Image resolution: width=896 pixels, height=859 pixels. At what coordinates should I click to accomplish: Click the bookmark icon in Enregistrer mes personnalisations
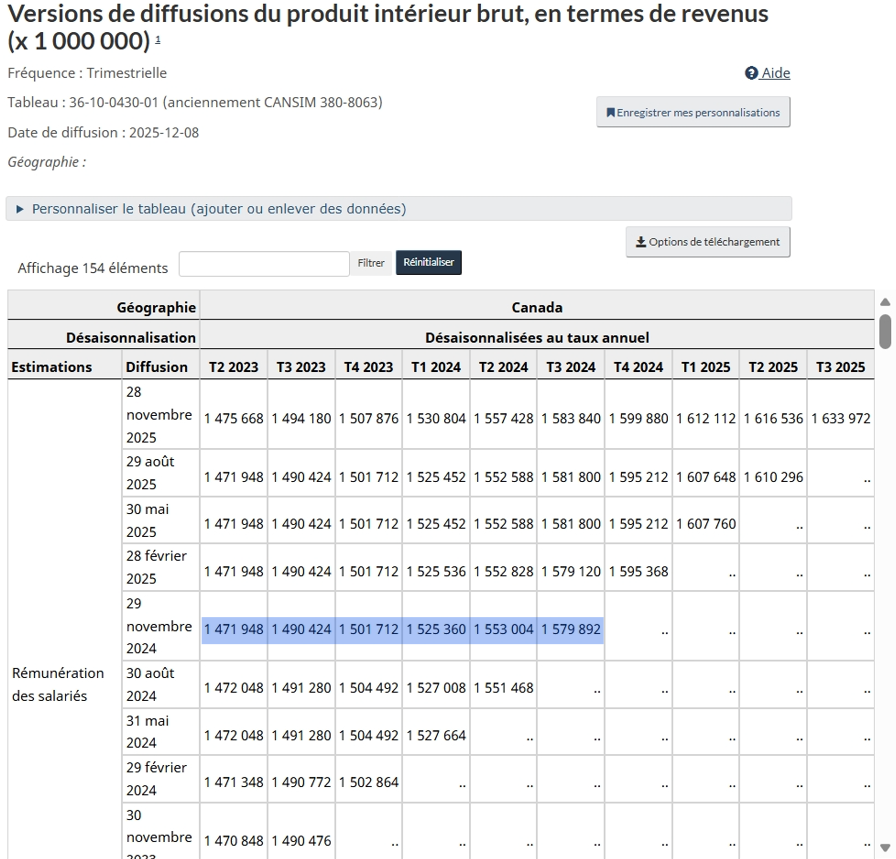coord(610,113)
